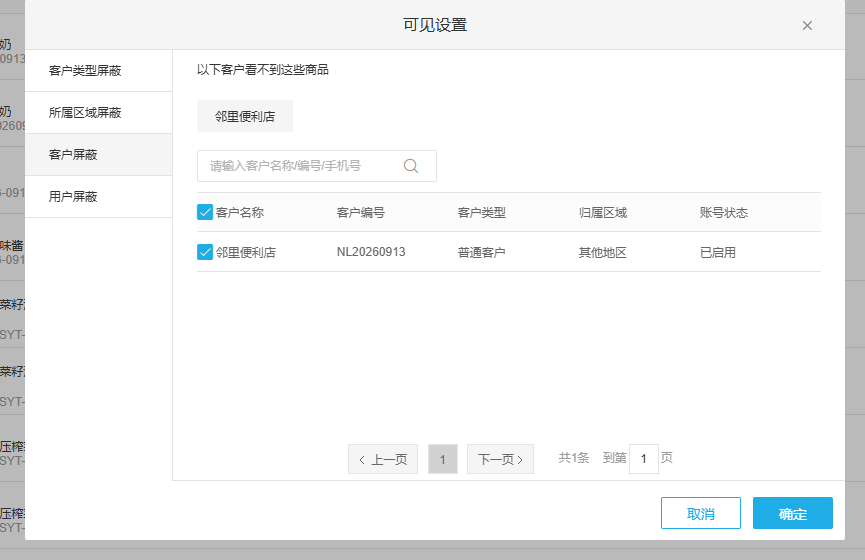Click the 取消 button
Image resolution: width=865 pixels, height=560 pixels.
[x=701, y=513]
